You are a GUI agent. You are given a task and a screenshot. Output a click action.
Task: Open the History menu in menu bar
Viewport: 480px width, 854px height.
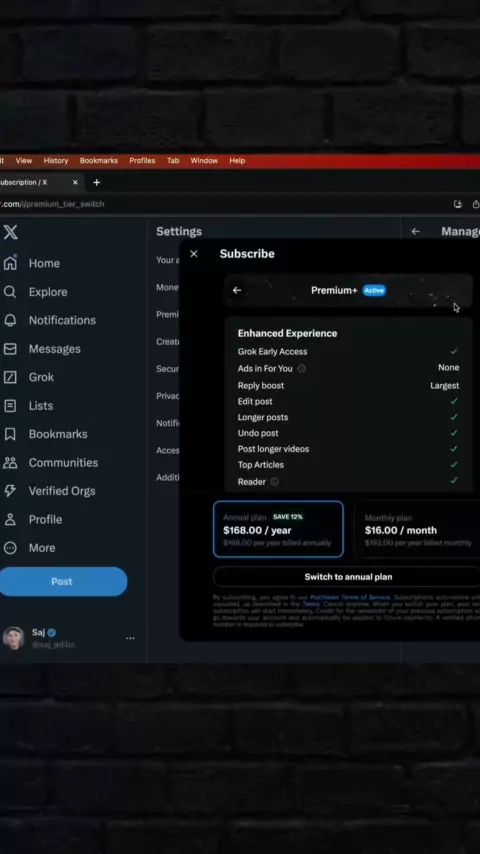(56, 161)
